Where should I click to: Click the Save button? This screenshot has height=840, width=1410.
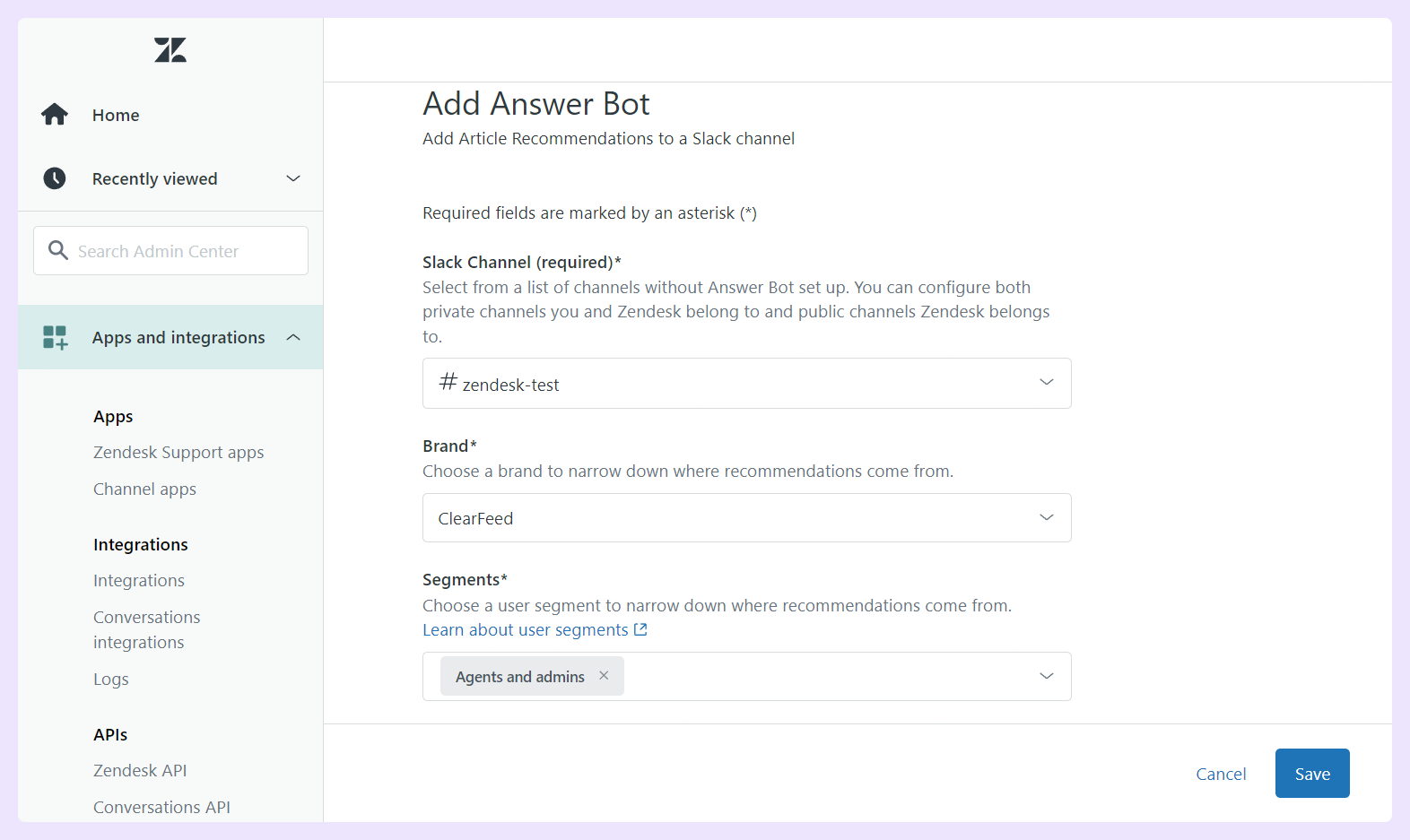[x=1312, y=773]
